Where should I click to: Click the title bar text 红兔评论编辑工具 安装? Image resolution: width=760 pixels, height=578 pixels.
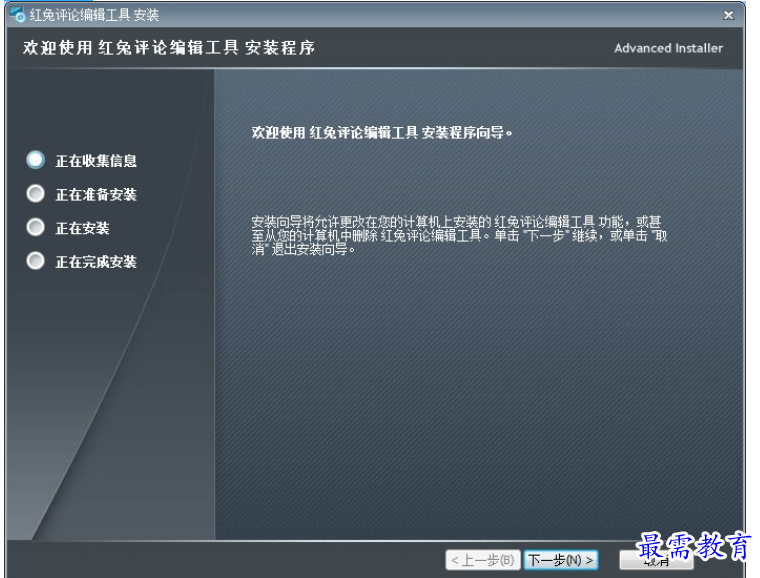point(94,16)
